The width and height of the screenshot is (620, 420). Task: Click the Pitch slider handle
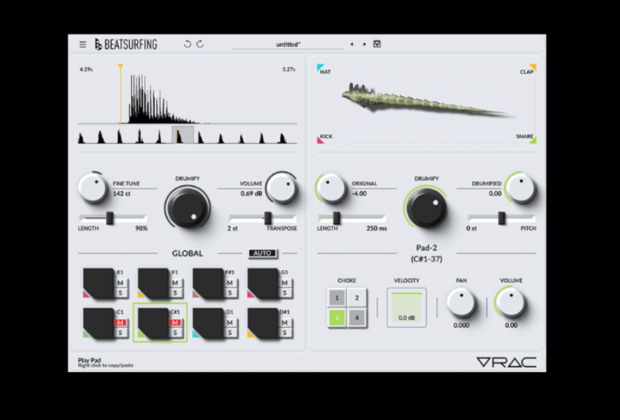[x=501, y=218]
